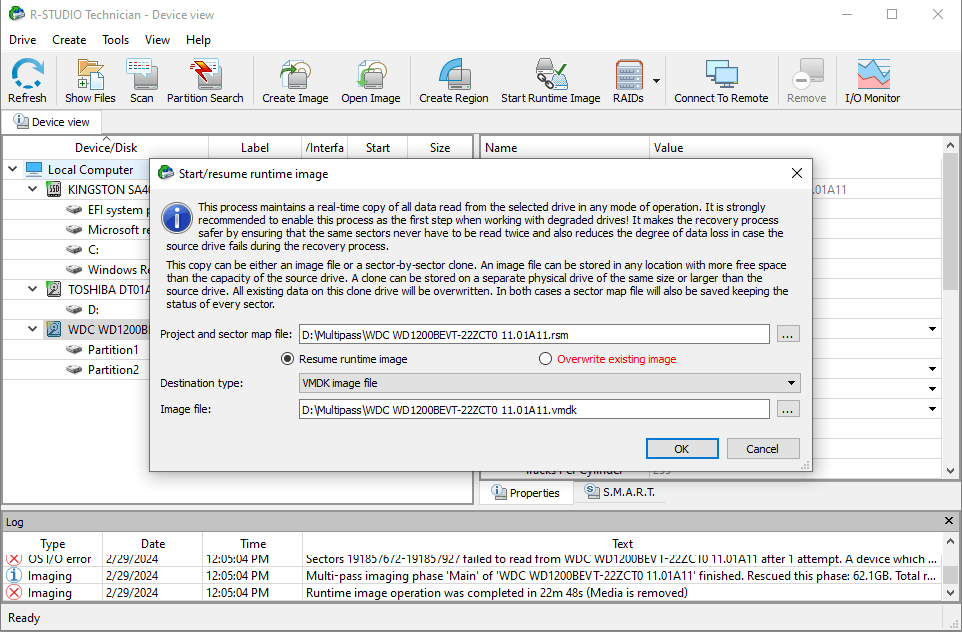This screenshot has width=962, height=632.
Task: Click the Refresh toolbar icon
Action: [27, 80]
